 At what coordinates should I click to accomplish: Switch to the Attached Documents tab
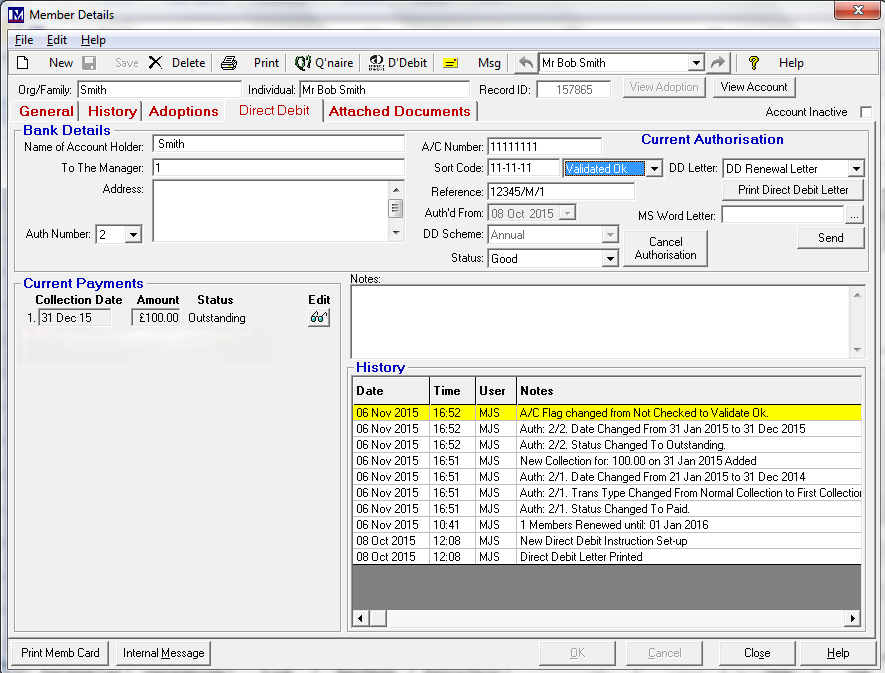(399, 111)
